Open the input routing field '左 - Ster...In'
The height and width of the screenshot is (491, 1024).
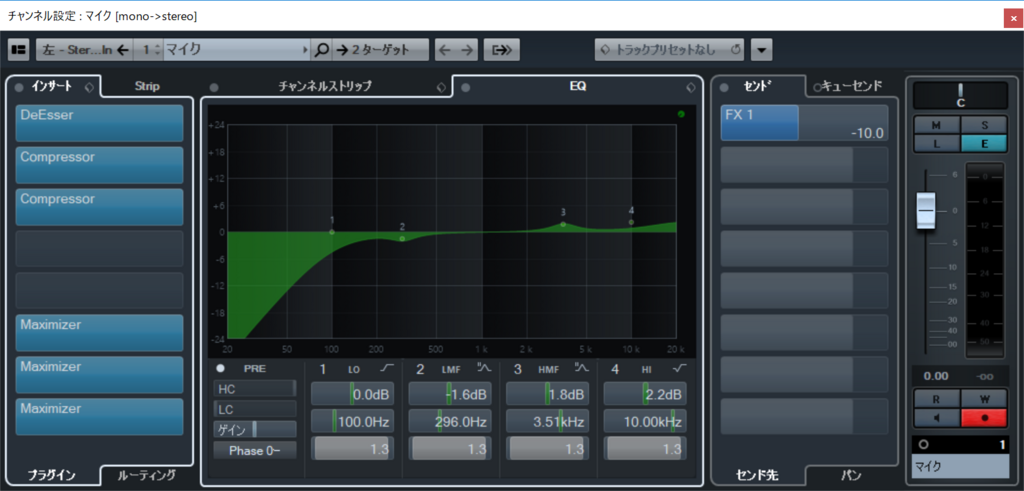click(84, 50)
